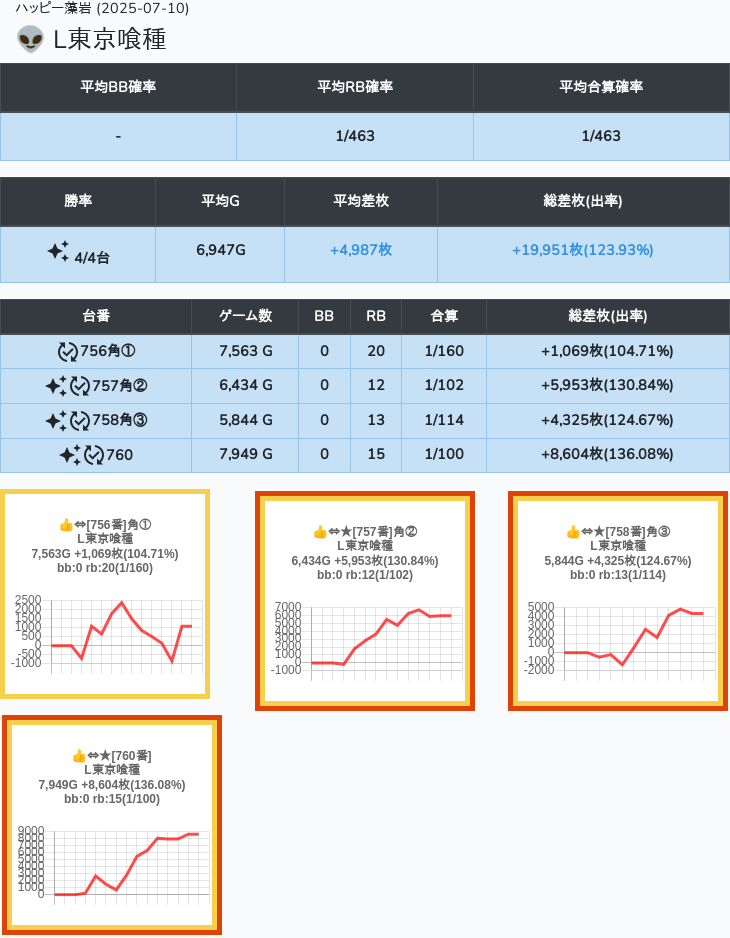The width and height of the screenshot is (730, 938).
Task: Click the sparkle icon in row 757角②
Action: point(56,386)
